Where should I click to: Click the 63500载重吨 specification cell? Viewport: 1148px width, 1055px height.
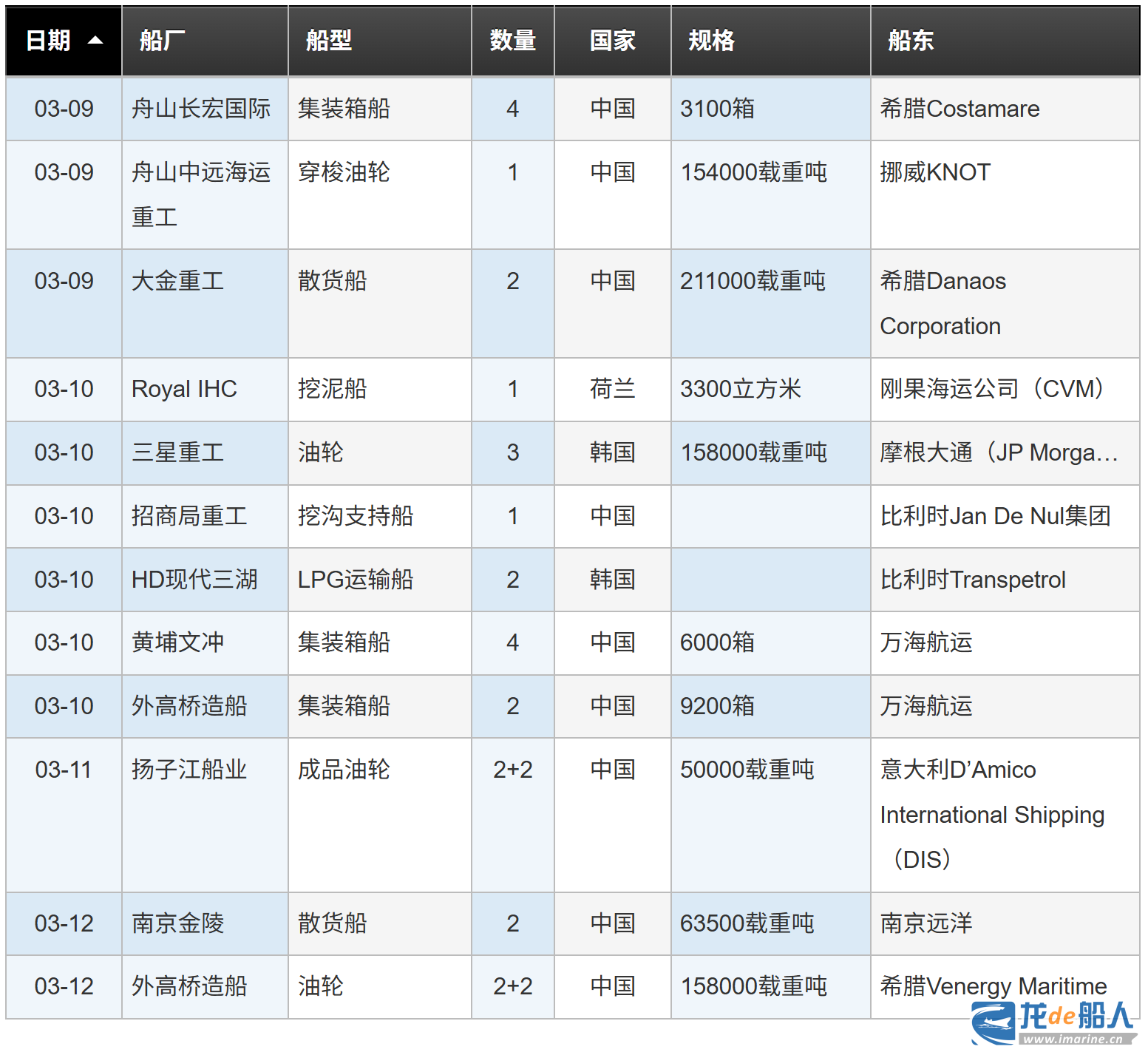[x=747, y=923]
